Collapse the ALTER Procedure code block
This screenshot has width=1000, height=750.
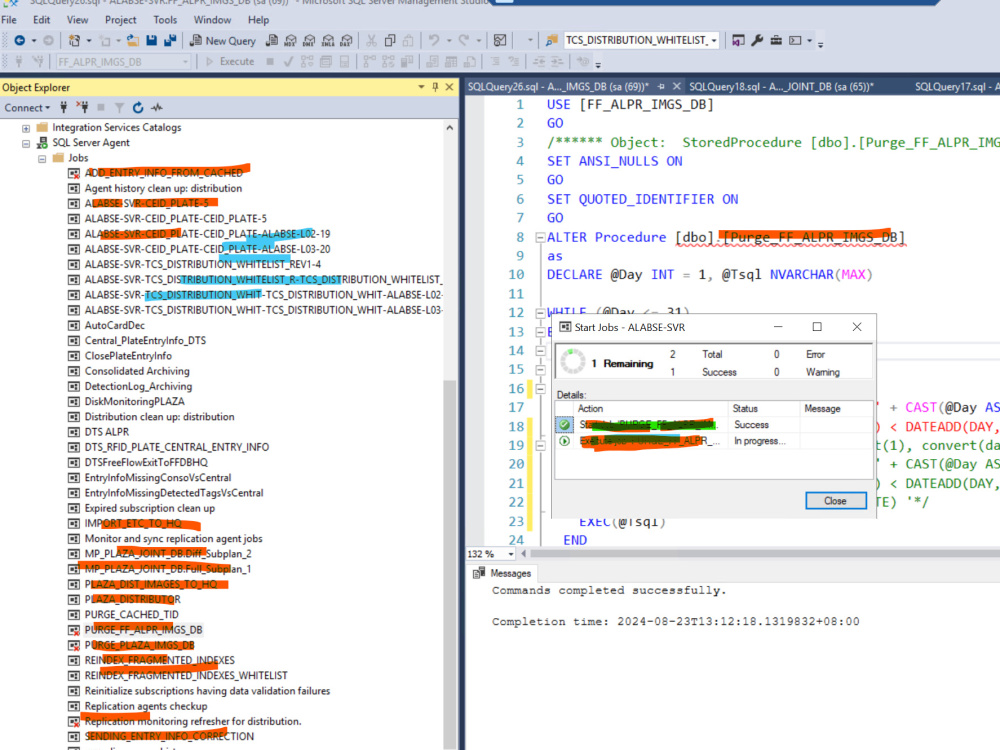[540, 238]
